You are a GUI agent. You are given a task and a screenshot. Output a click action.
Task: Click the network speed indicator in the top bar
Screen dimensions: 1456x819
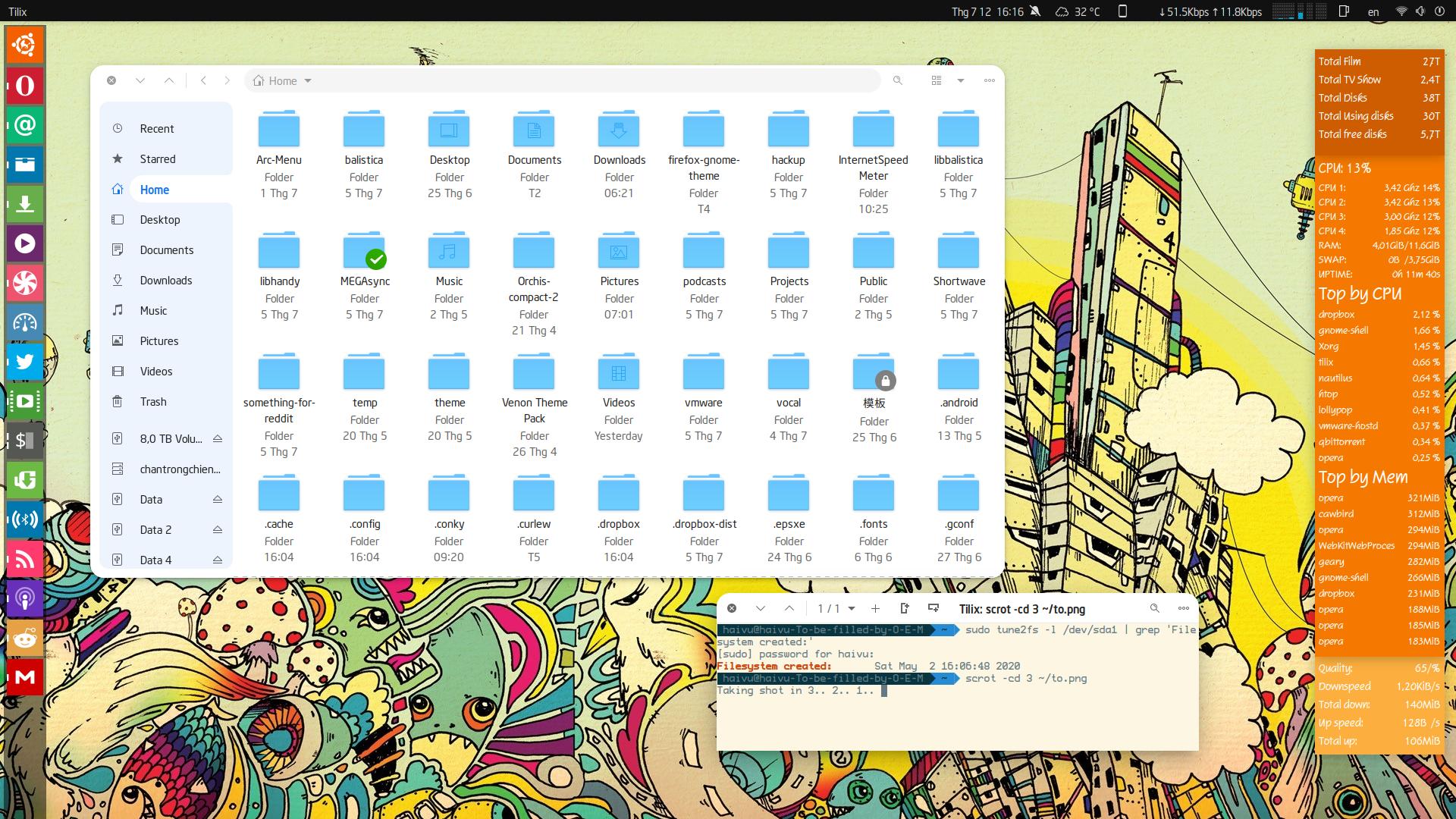click(x=1210, y=11)
